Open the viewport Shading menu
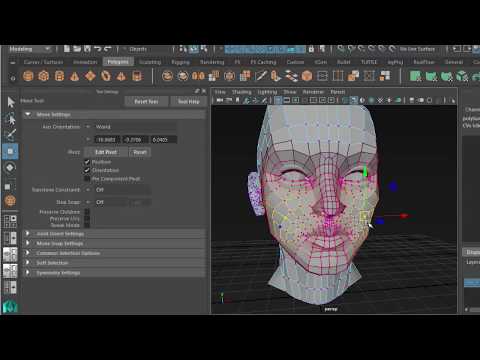Screen dimensions: 480x360 pyautogui.click(x=242, y=92)
